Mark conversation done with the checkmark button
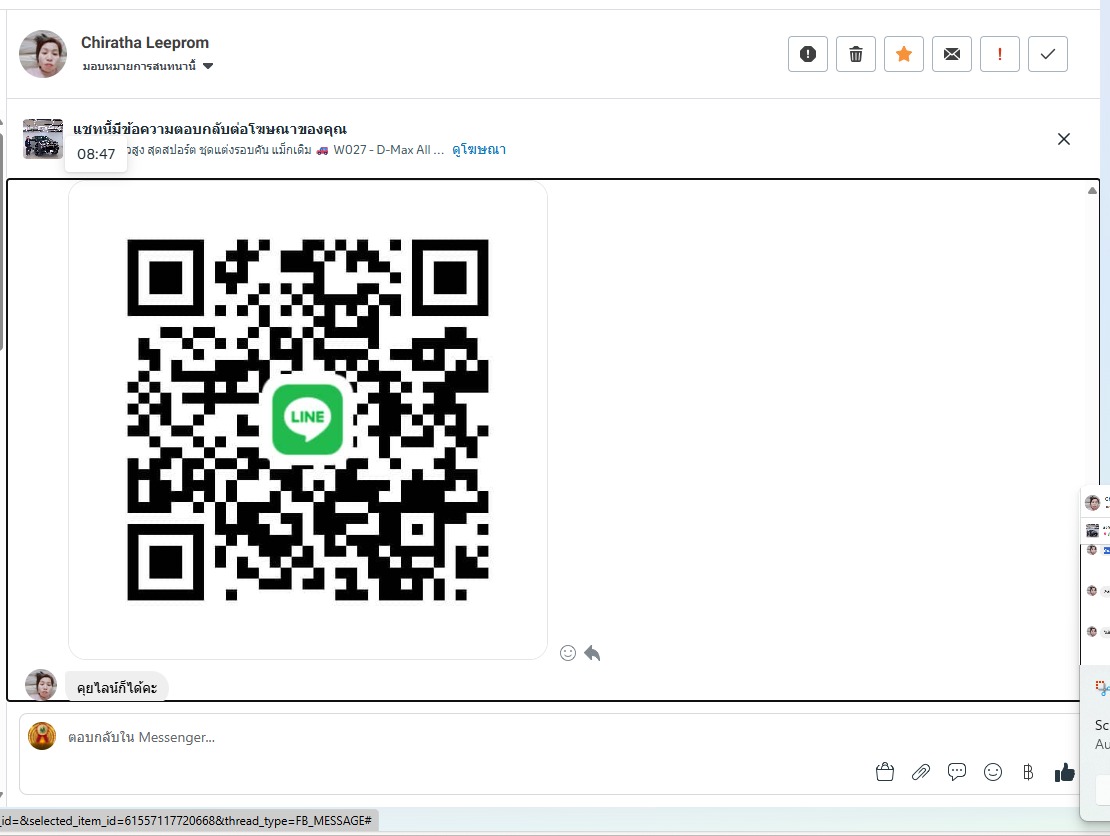Image resolution: width=1110 pixels, height=836 pixels. 1048,54
